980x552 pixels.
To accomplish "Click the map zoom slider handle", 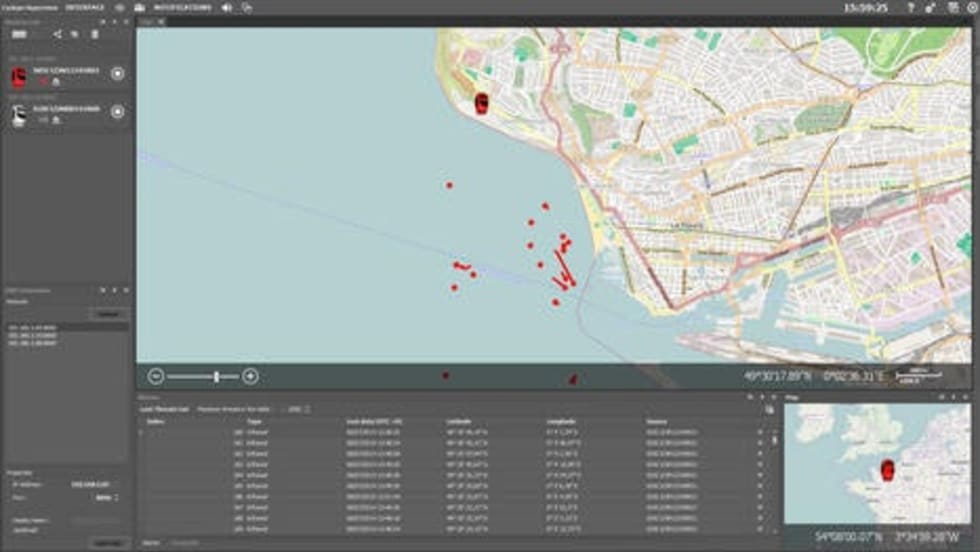I will [x=216, y=376].
